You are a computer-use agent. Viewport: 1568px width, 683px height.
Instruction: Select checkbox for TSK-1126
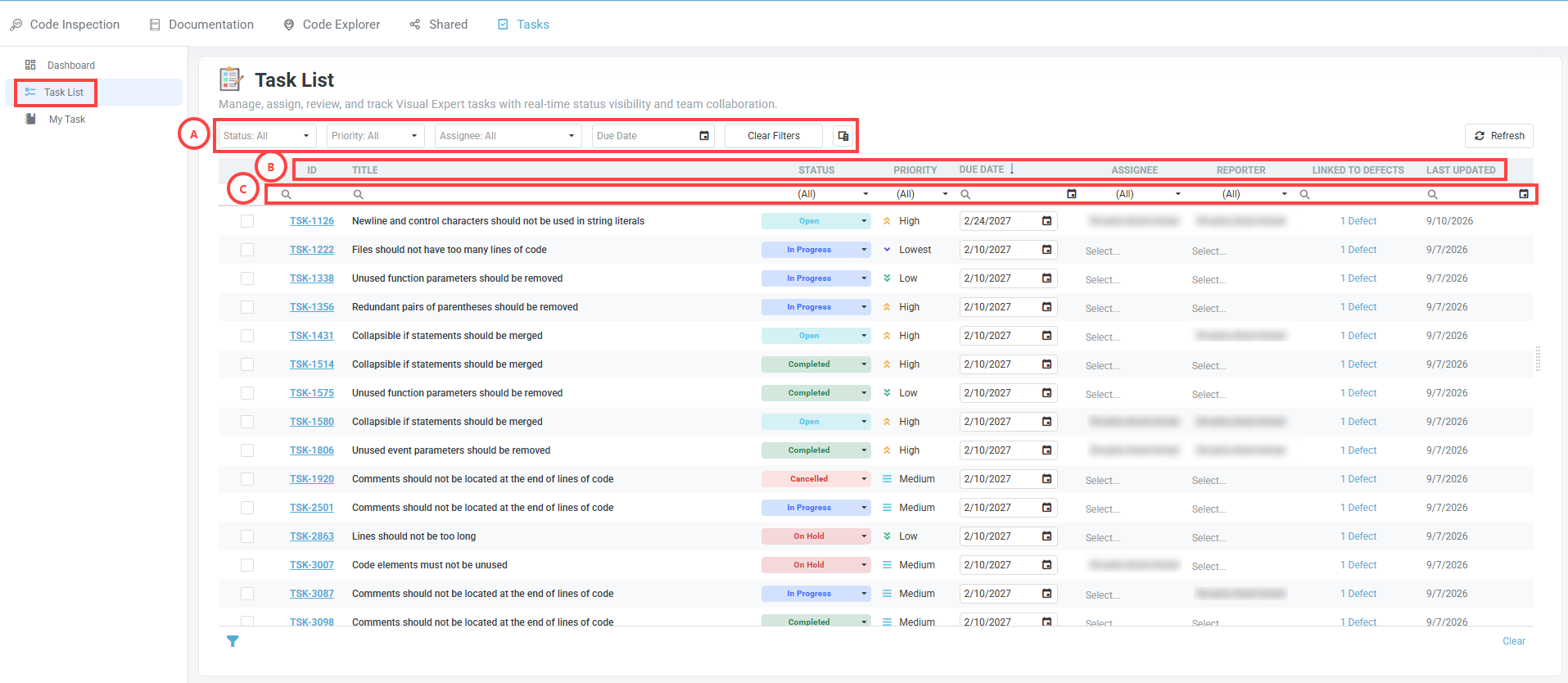coord(247,221)
